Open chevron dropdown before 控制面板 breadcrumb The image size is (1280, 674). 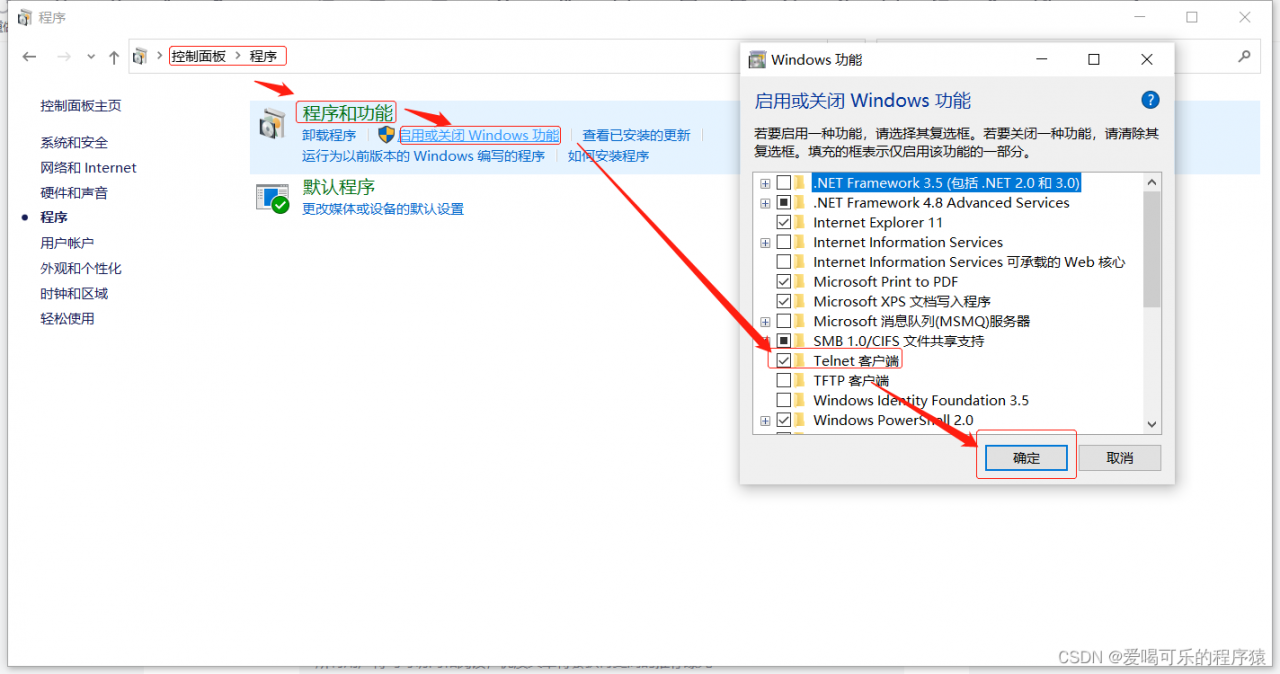tap(160, 56)
